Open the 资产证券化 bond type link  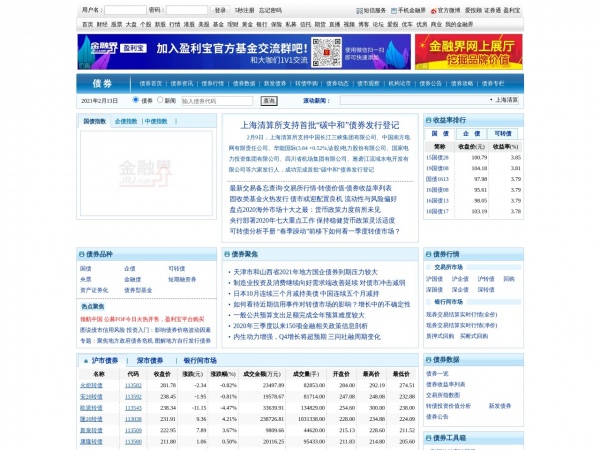coord(94,290)
